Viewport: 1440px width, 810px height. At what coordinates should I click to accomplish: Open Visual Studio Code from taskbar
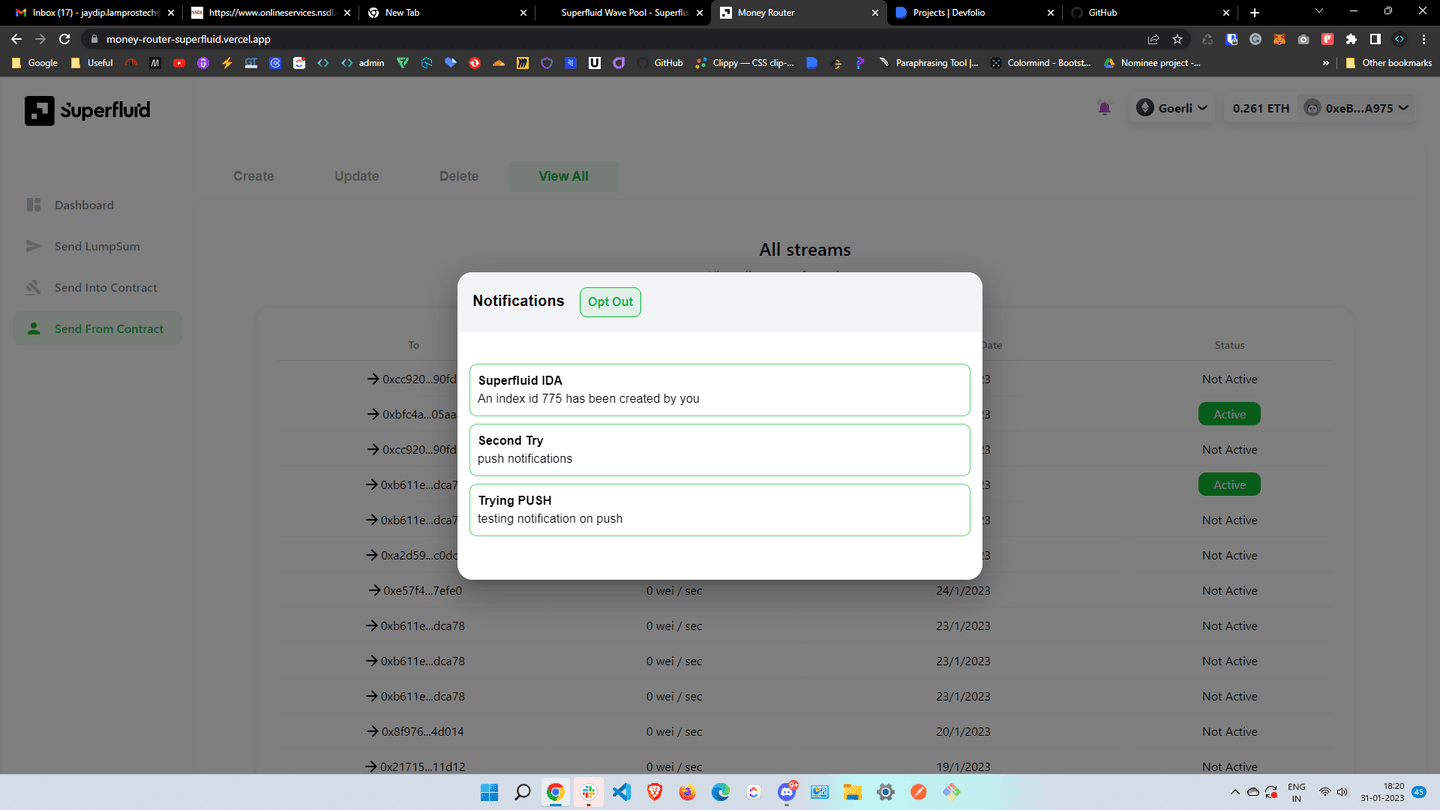(x=621, y=792)
